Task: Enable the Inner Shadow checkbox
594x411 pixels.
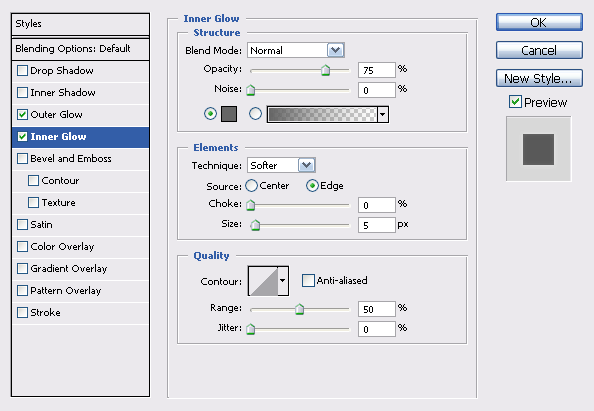Action: [22, 93]
